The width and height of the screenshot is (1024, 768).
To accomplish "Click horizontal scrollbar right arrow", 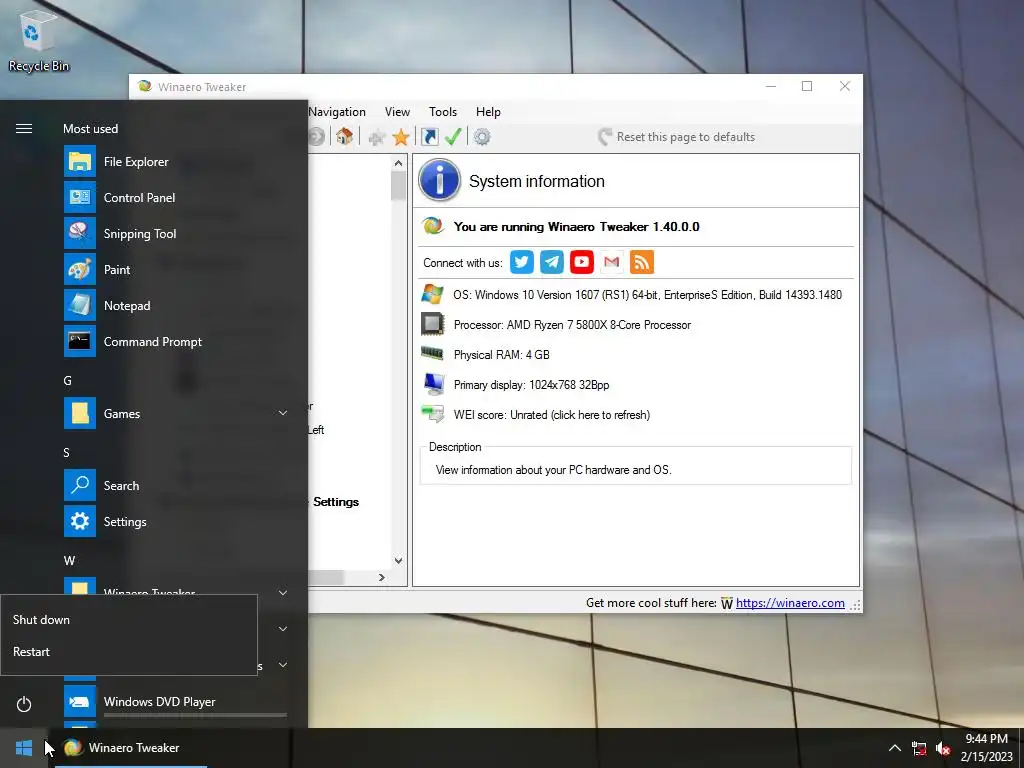I will point(382,577).
